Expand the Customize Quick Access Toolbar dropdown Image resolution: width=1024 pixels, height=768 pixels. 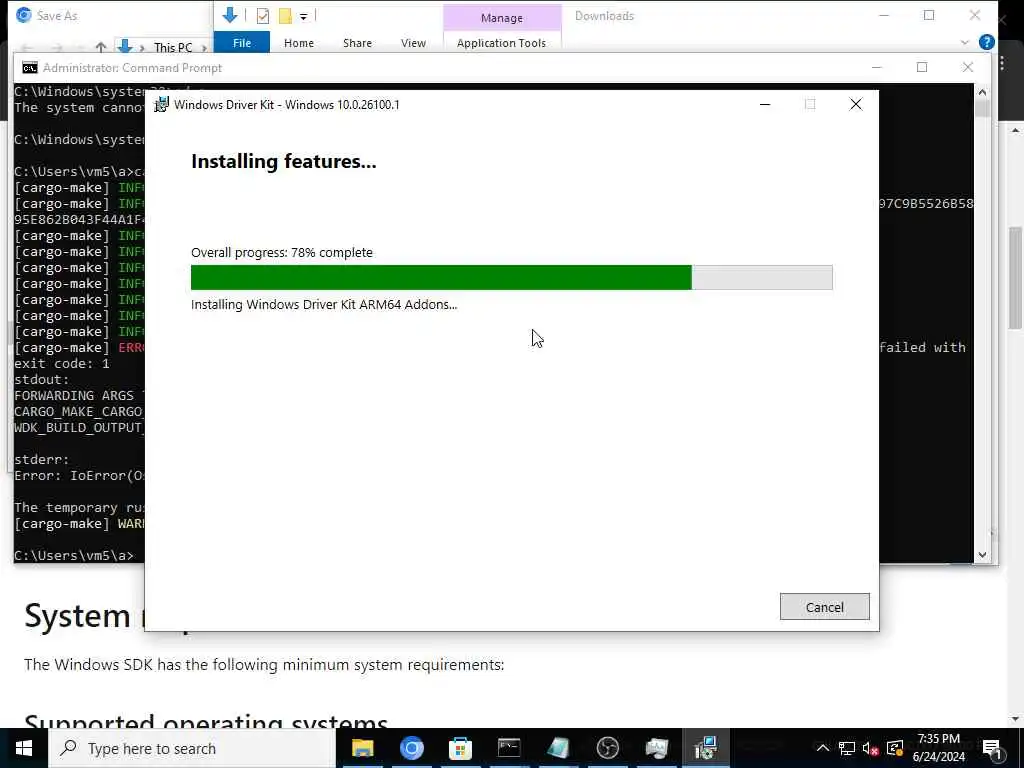(304, 17)
